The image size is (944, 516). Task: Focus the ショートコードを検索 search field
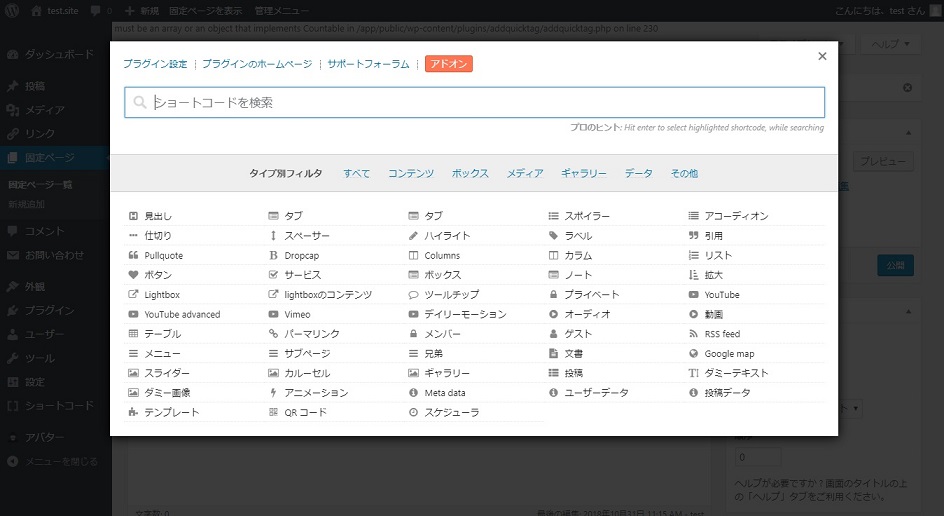pyautogui.click(x=474, y=102)
